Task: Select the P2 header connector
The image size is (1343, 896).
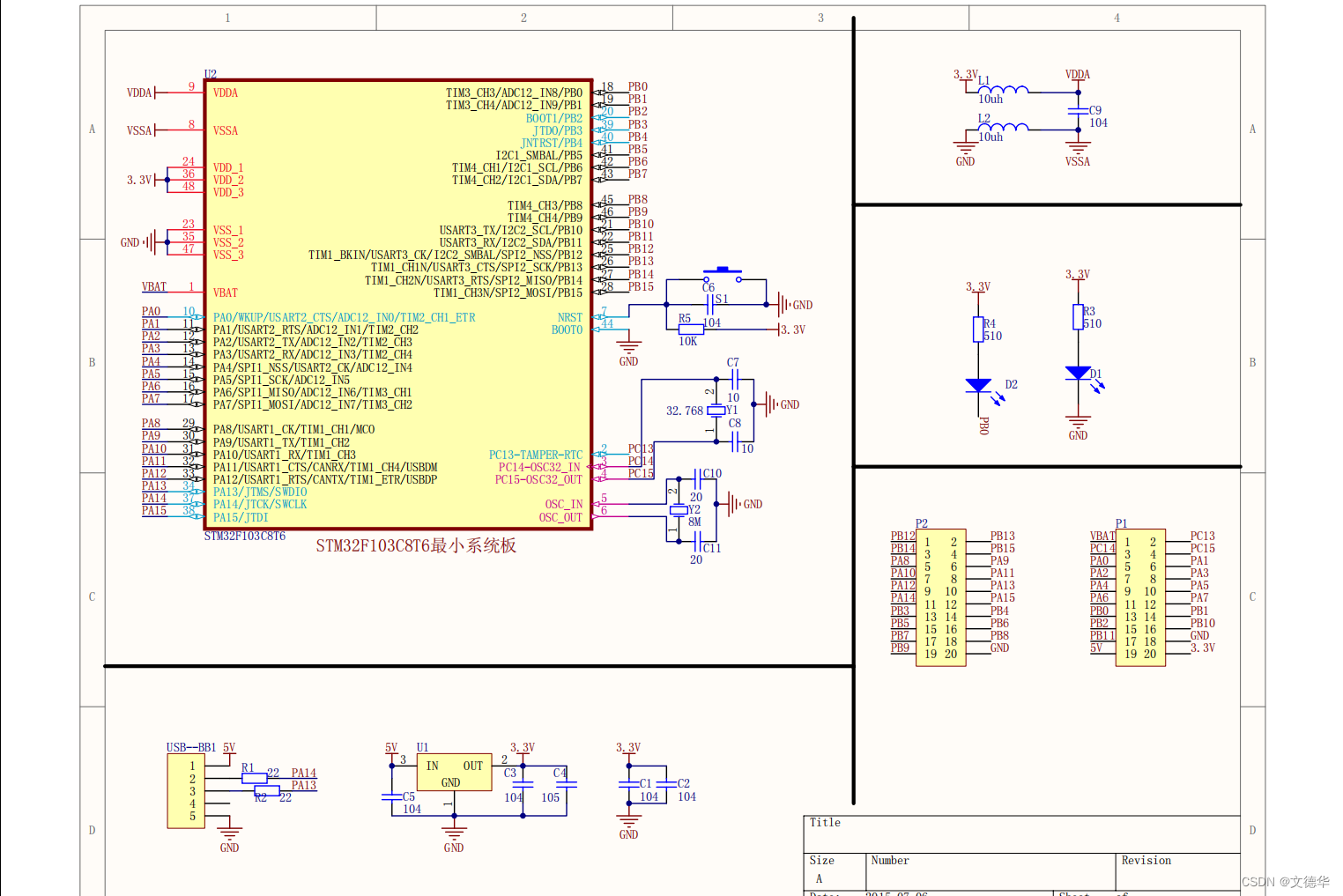Action: [941, 597]
